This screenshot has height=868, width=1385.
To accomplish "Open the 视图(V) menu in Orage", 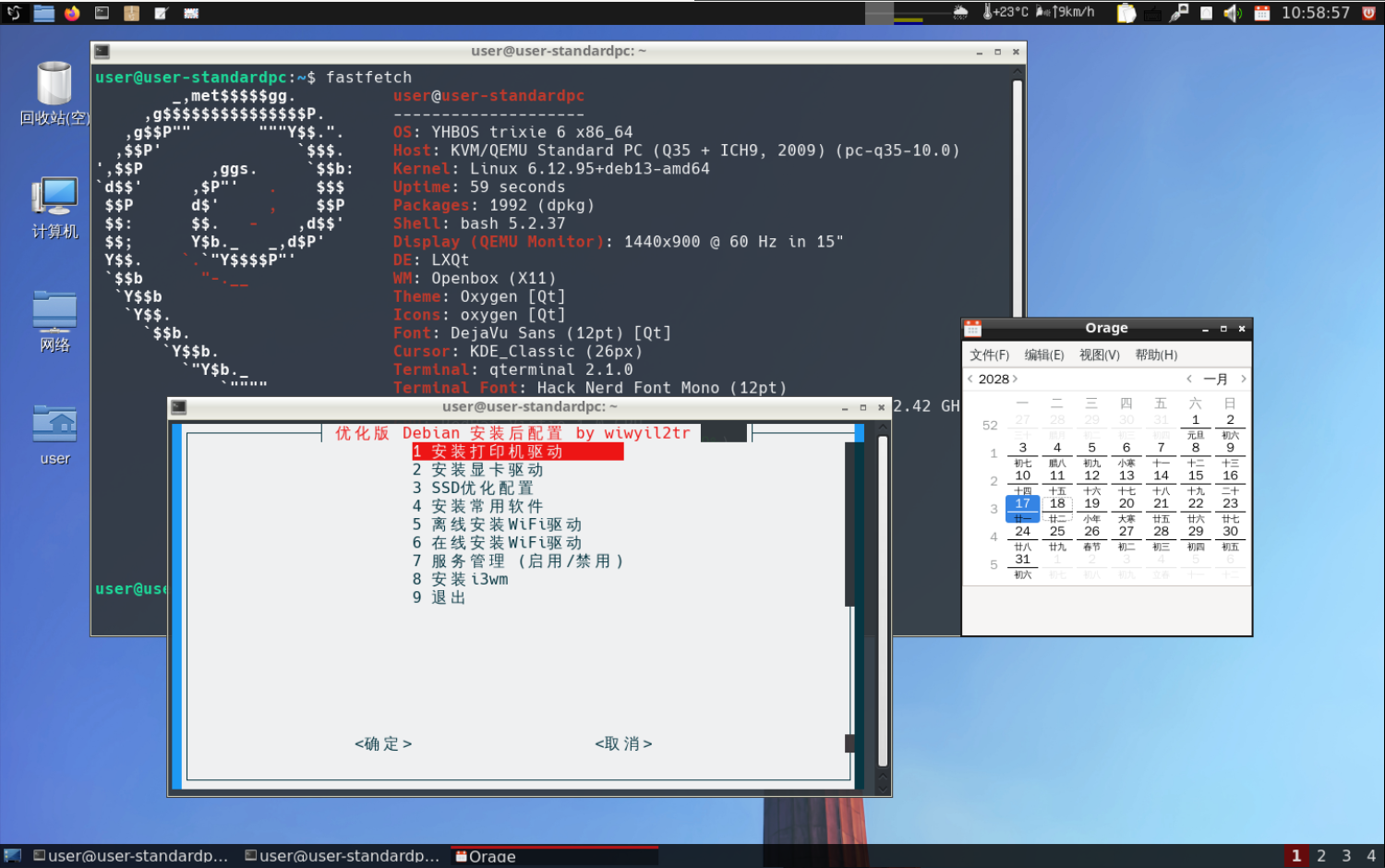I will point(1100,355).
